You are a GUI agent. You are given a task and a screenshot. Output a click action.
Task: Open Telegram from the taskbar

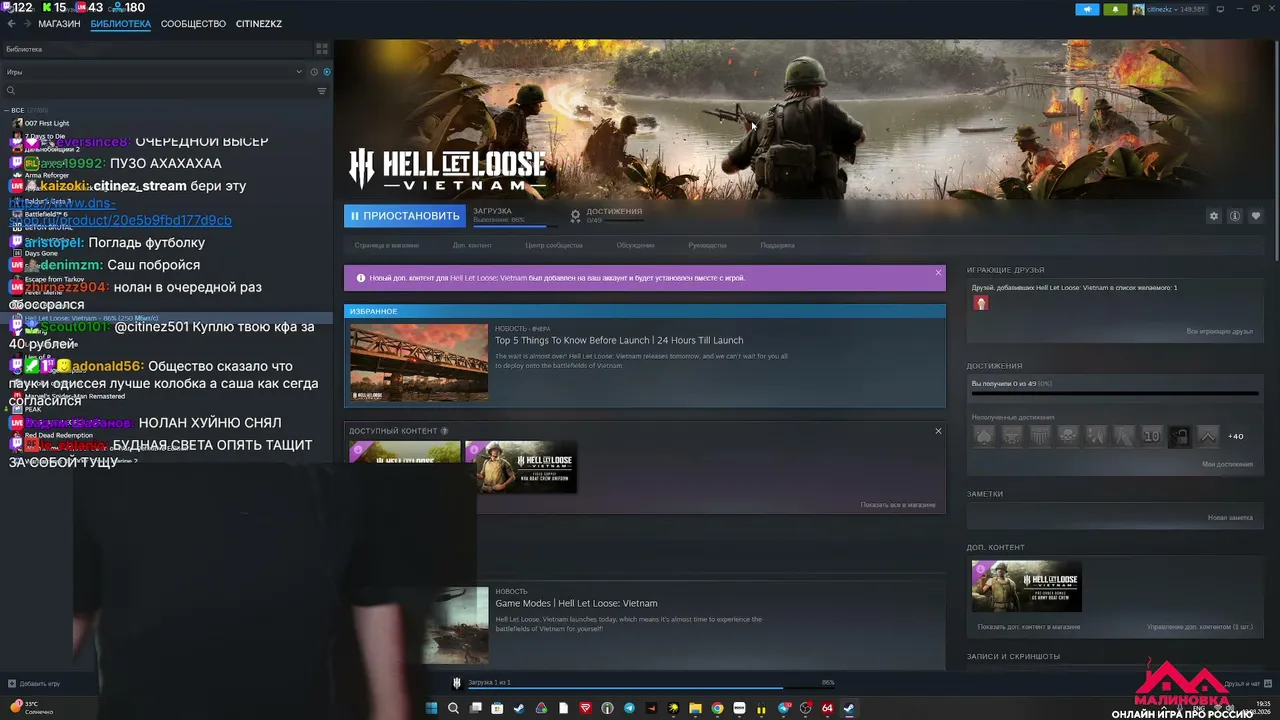(x=629, y=708)
